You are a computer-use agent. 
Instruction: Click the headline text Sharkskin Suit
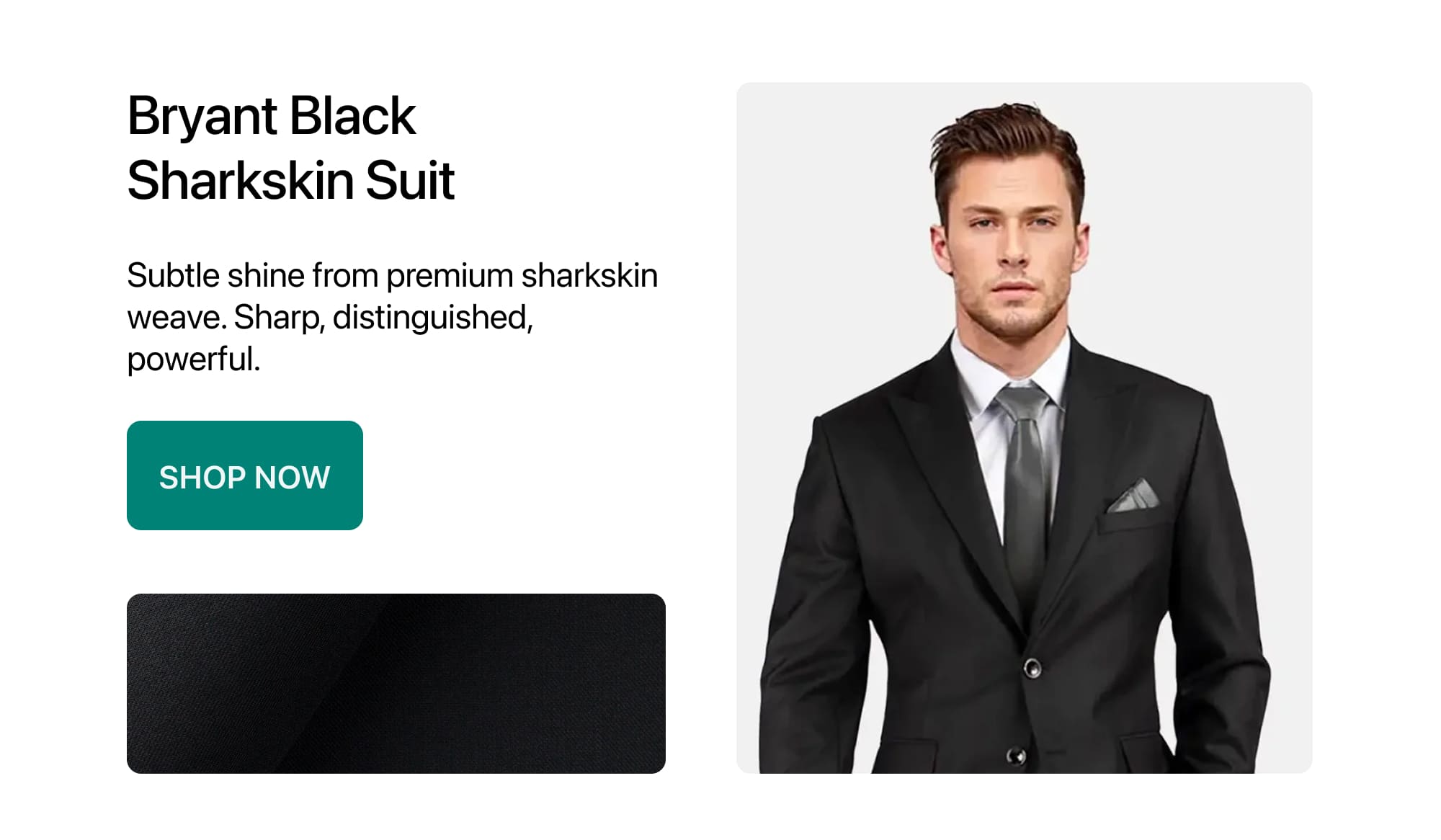pos(292,181)
